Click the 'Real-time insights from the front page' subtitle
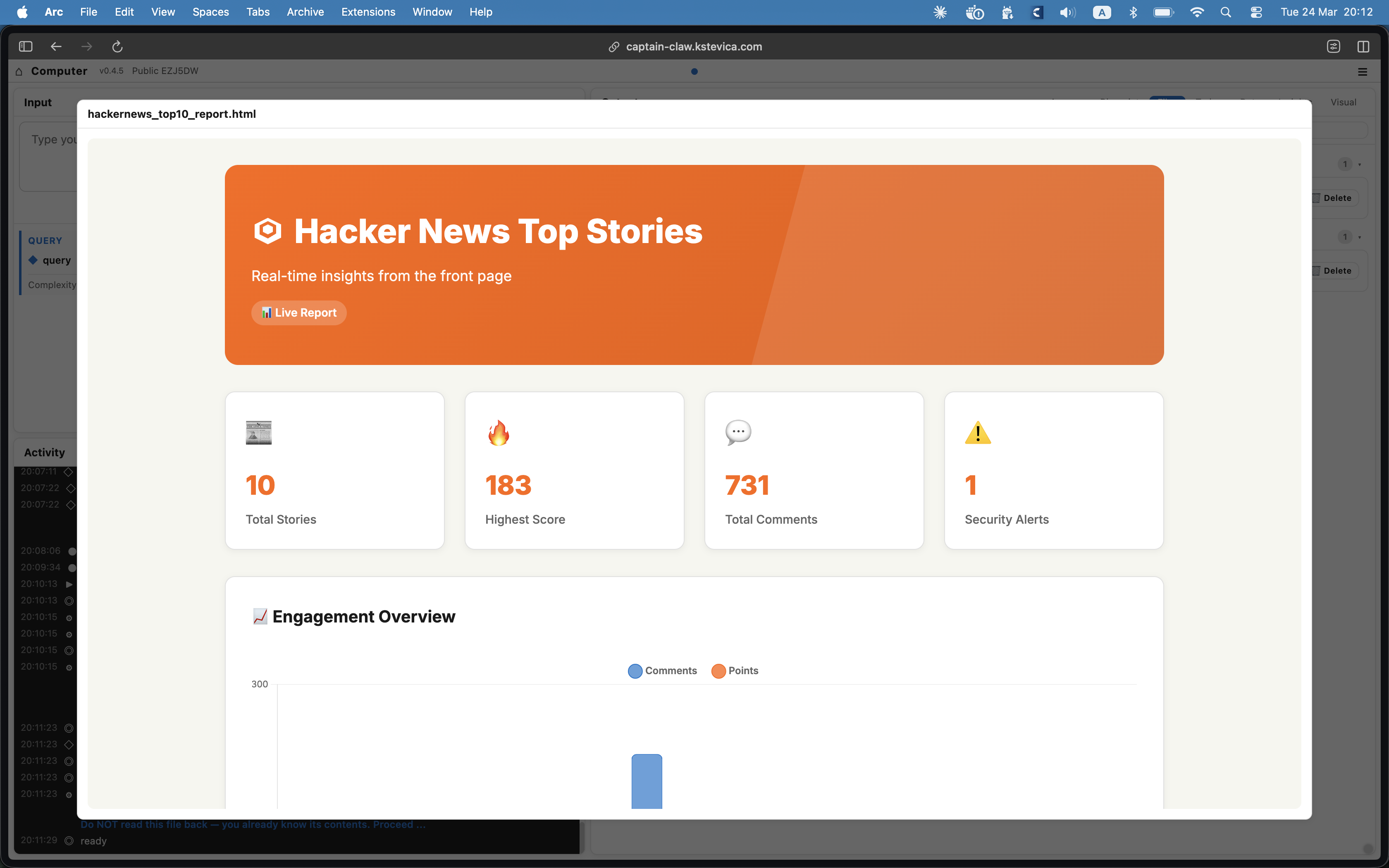 pos(381,276)
